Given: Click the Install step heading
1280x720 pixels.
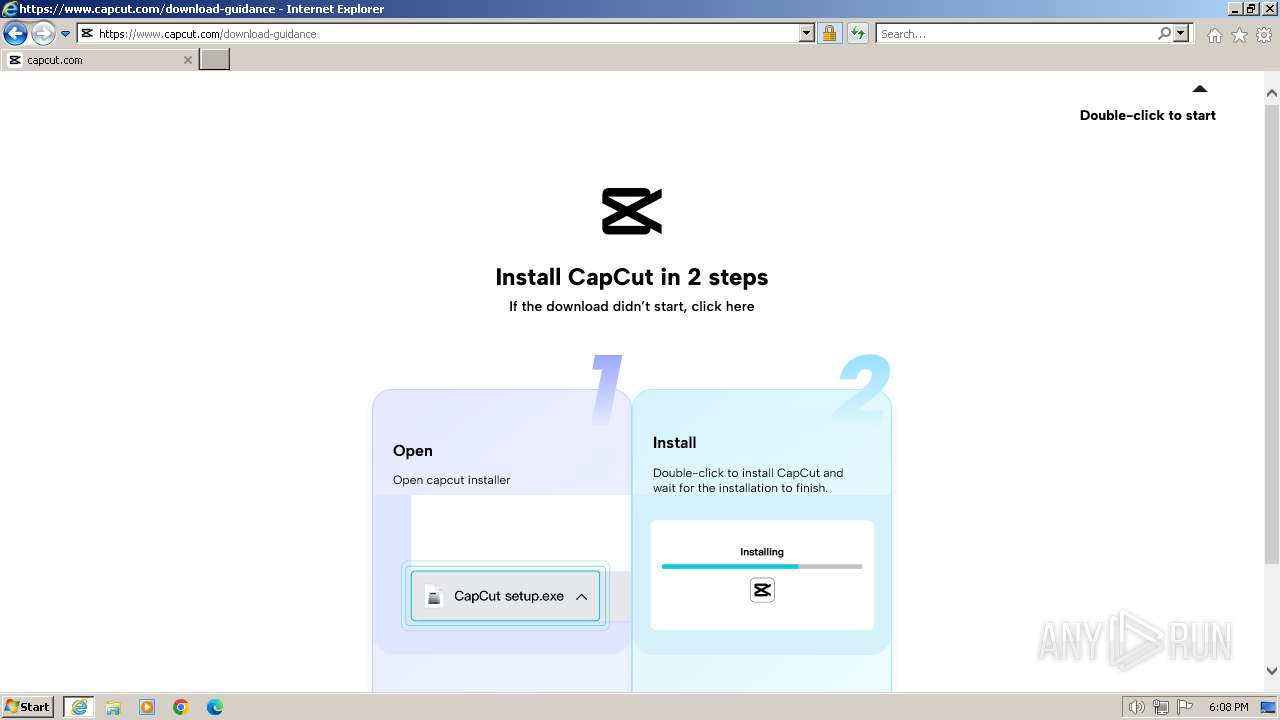Looking at the screenshot, I should coord(675,442).
